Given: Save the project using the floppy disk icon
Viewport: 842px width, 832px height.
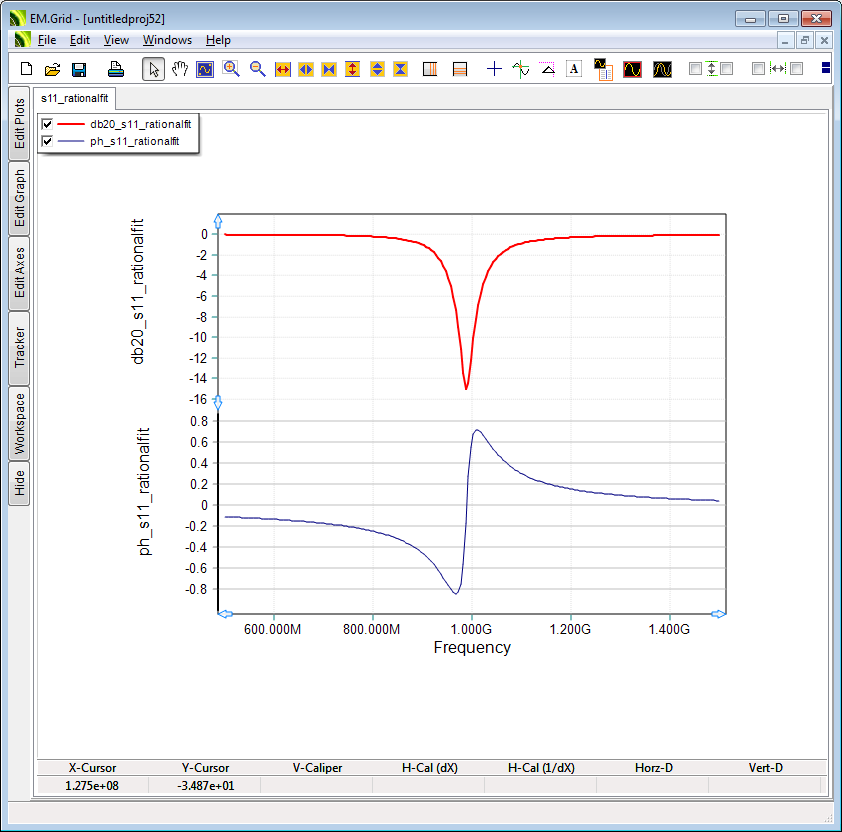Looking at the screenshot, I should [79, 69].
